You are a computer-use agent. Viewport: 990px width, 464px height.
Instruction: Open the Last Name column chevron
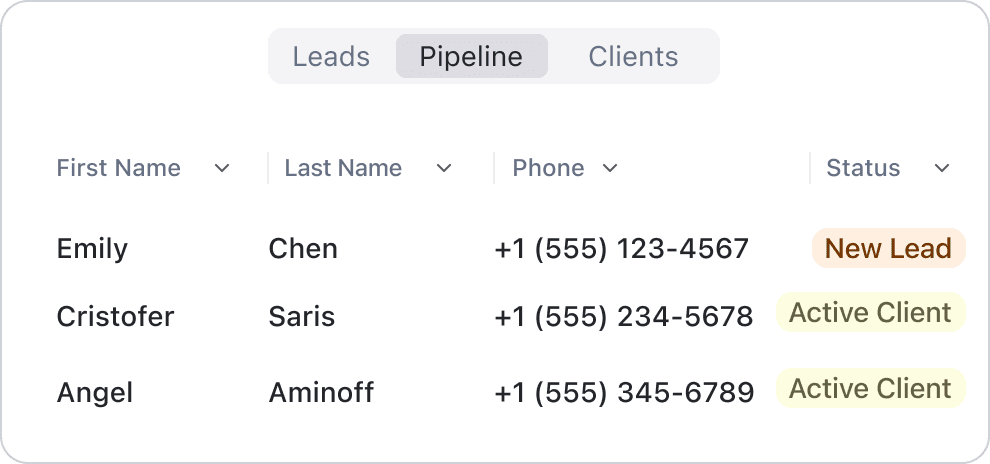[x=444, y=169]
